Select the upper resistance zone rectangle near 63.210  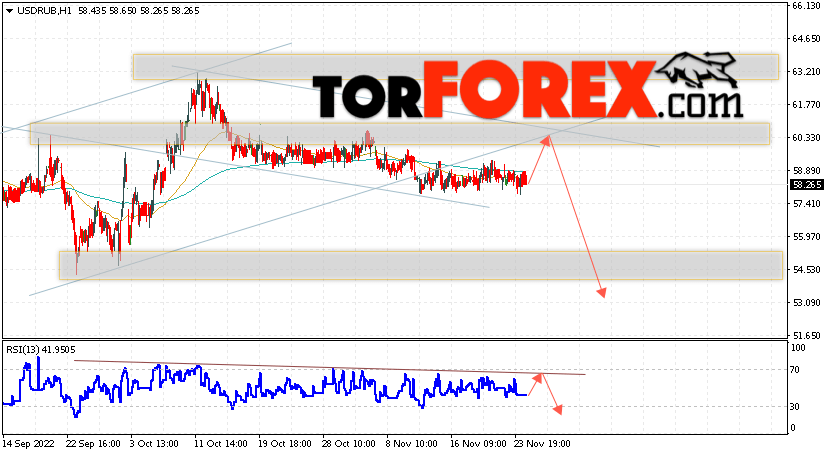[x=456, y=67]
